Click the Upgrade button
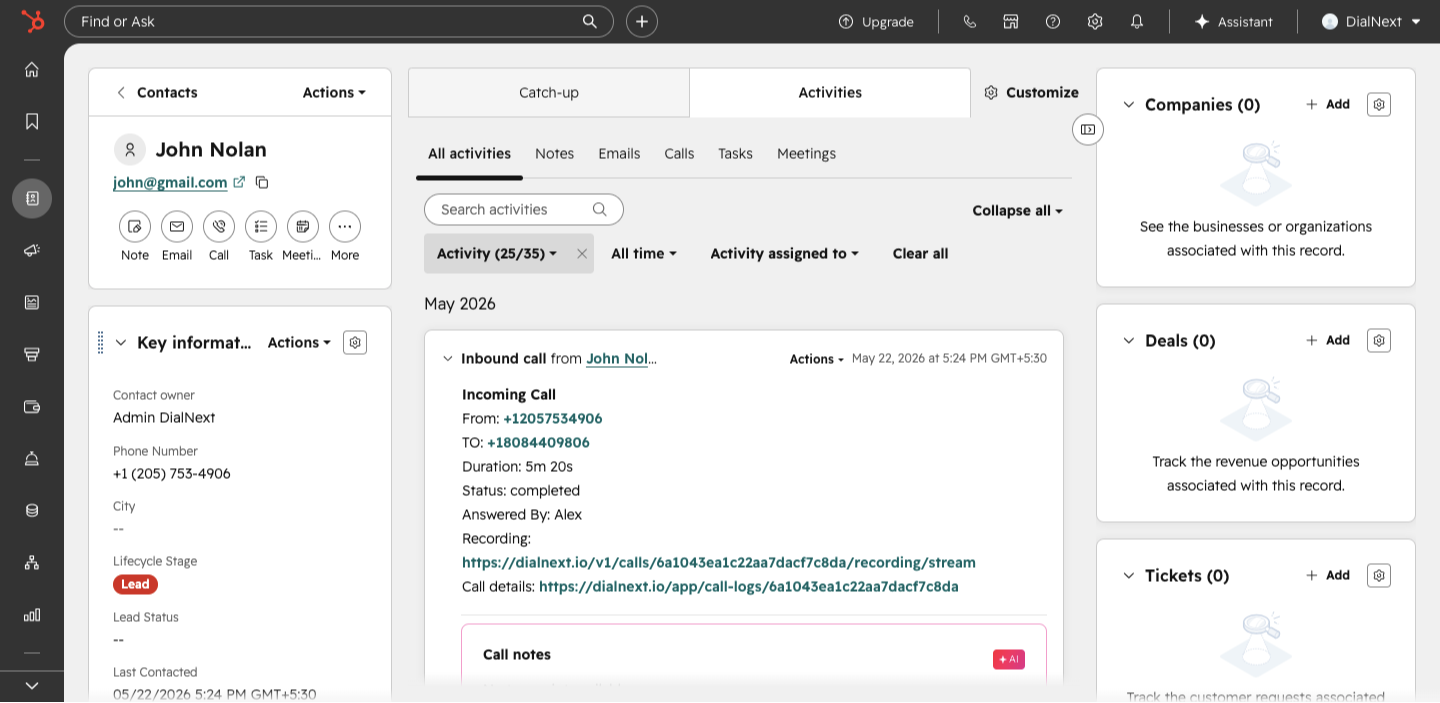 (876, 21)
